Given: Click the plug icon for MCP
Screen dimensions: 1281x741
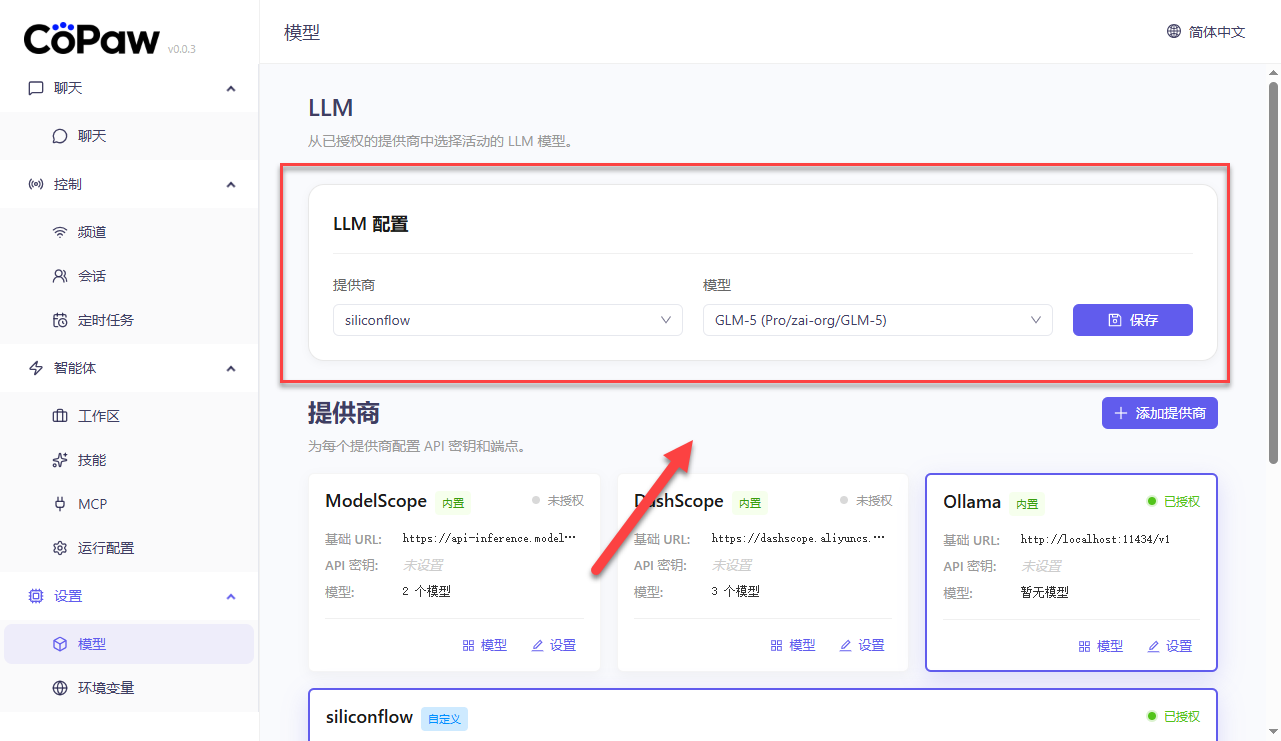Looking at the screenshot, I should [60, 504].
